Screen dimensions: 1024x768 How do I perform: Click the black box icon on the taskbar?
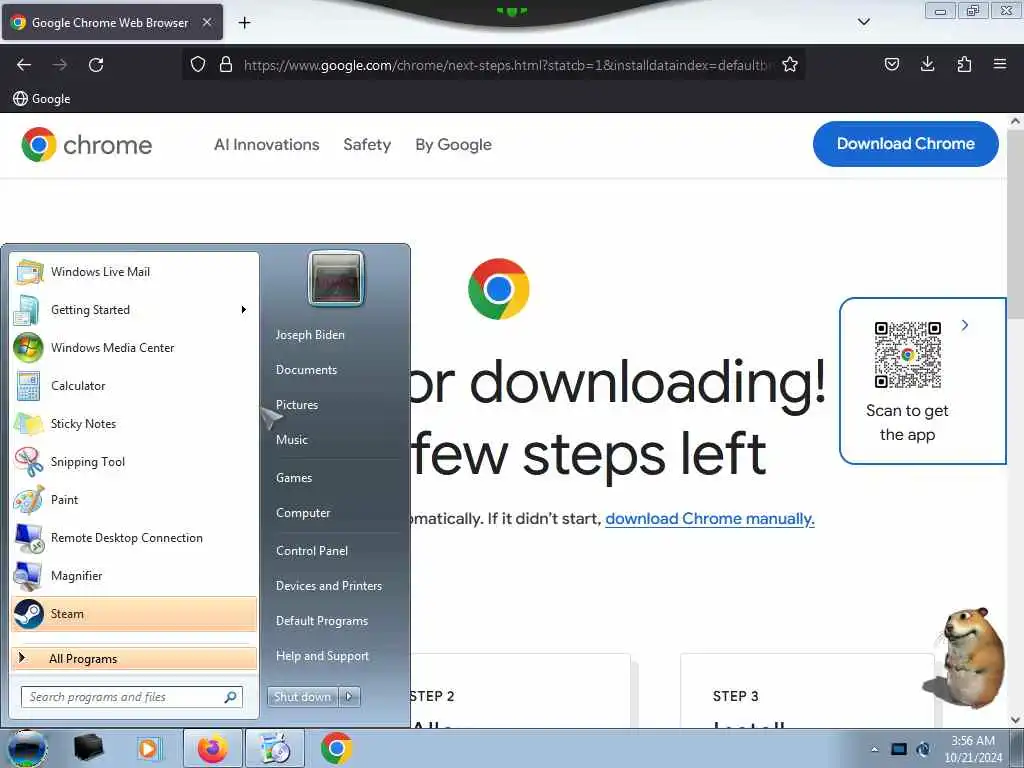point(88,748)
